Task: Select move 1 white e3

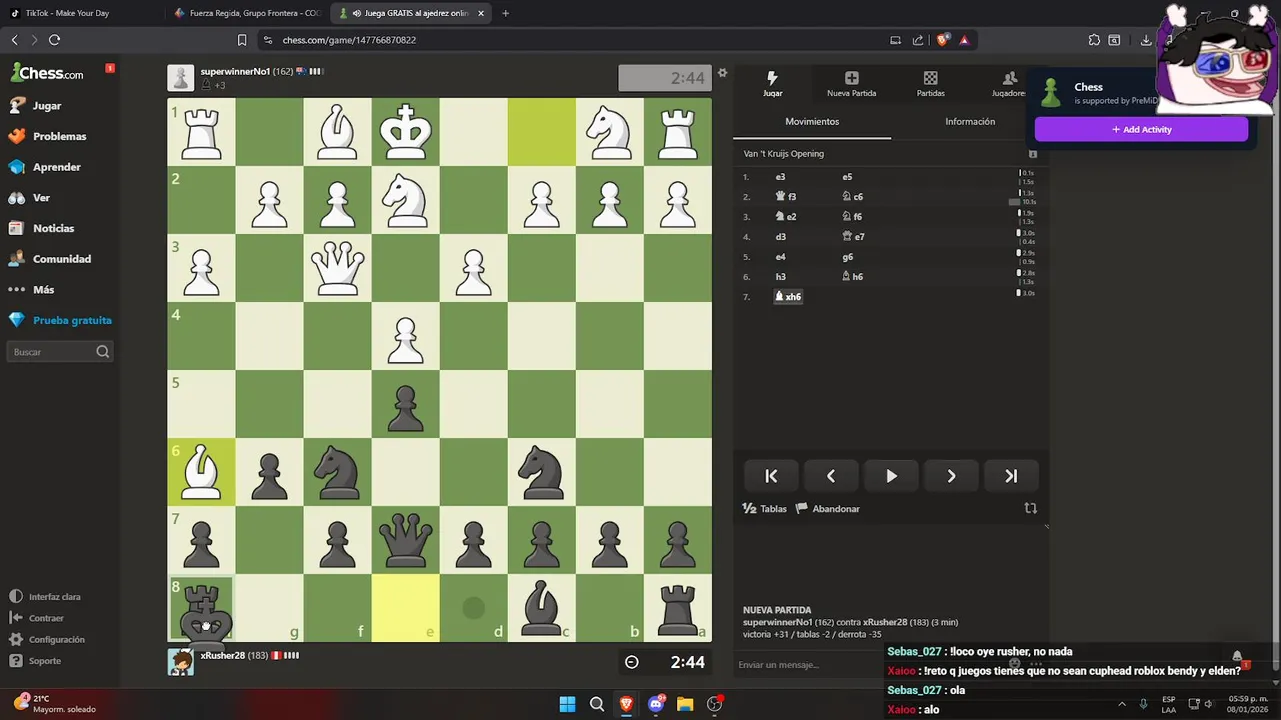Action: coord(780,177)
